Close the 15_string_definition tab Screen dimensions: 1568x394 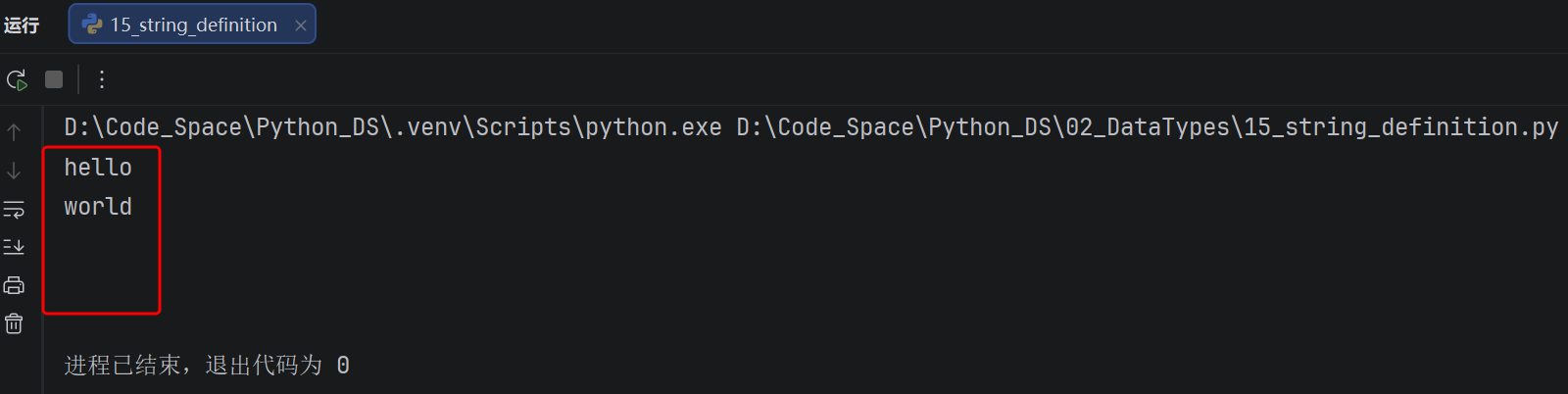coord(301,25)
